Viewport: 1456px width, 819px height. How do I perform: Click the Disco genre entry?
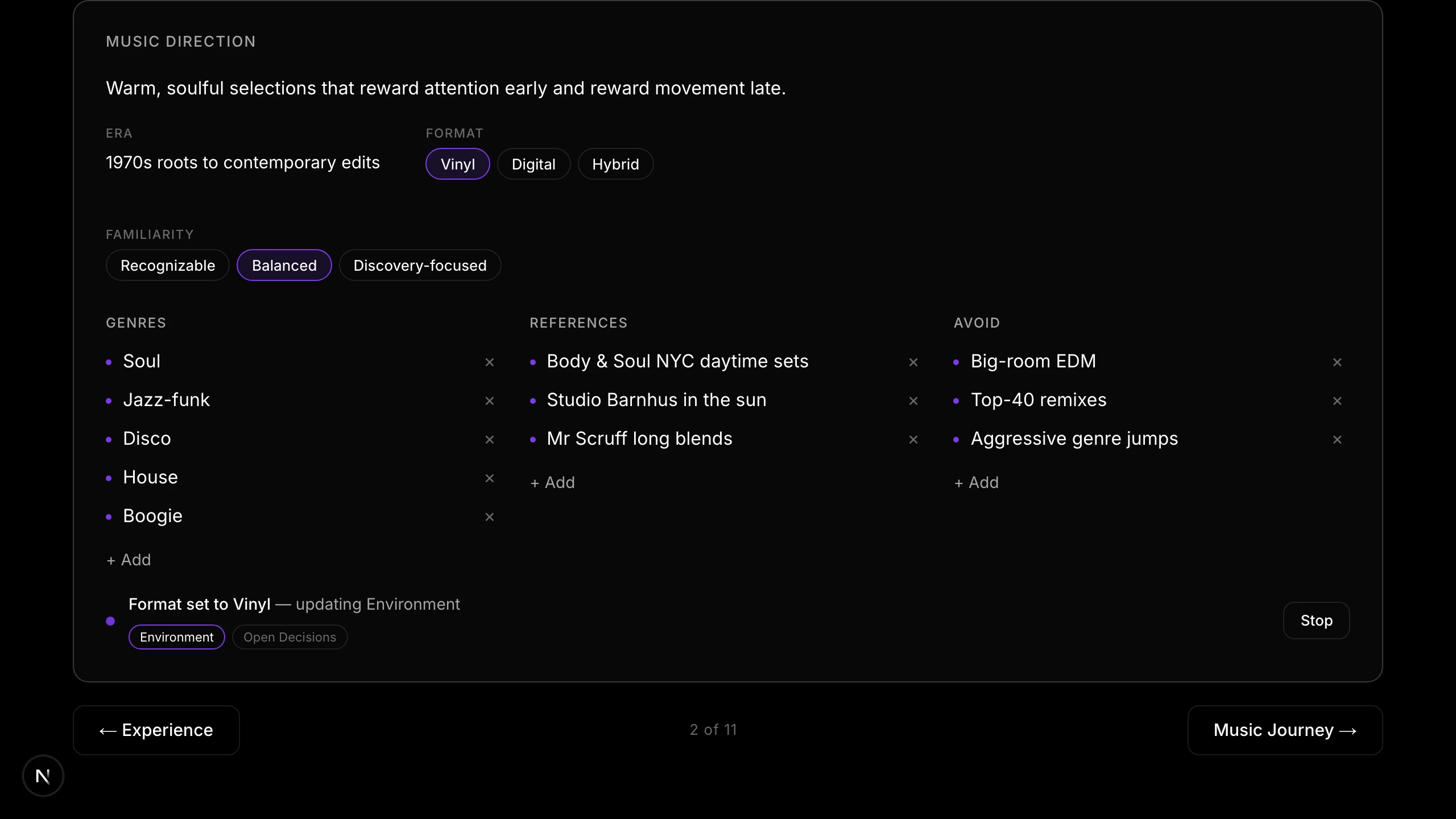tap(147, 439)
